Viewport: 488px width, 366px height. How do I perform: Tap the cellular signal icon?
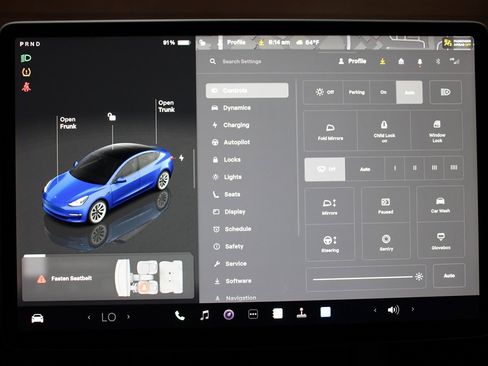[454, 61]
